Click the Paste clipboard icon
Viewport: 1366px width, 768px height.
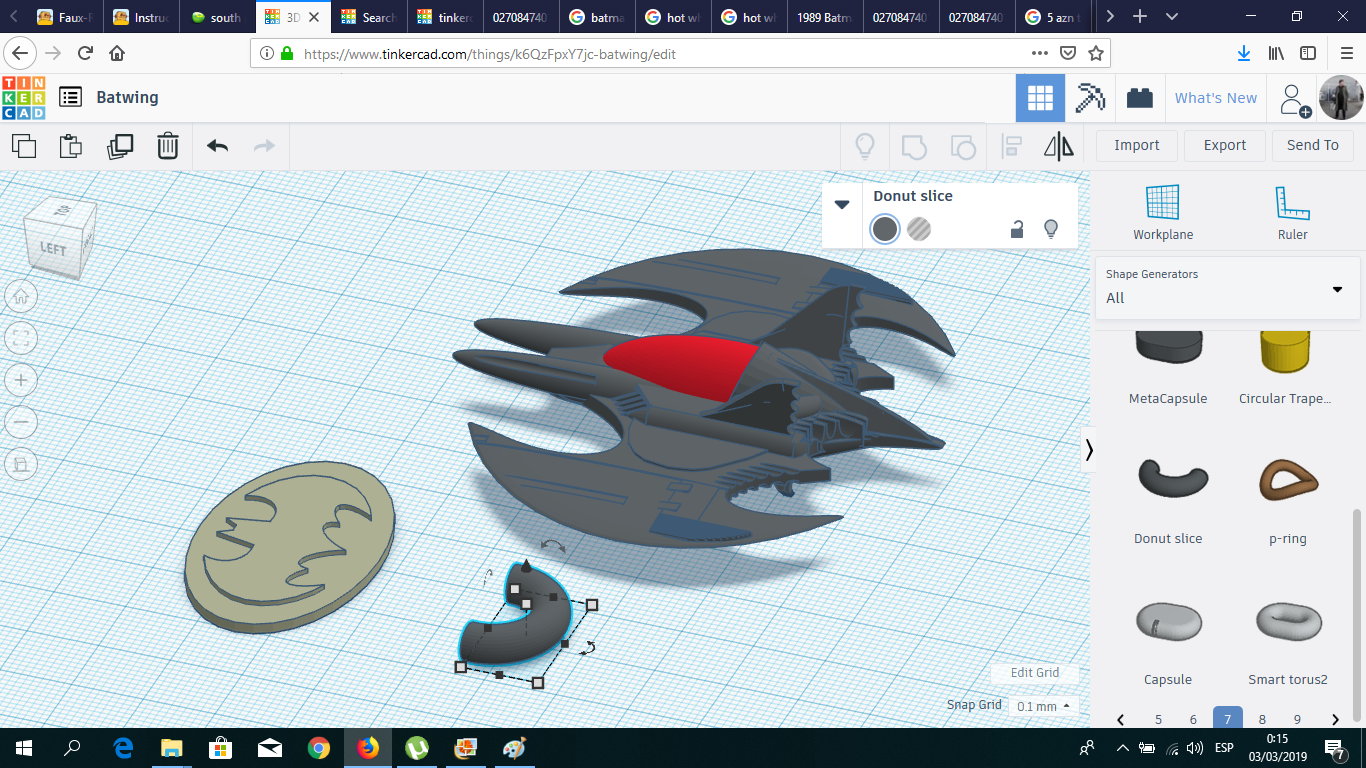pos(71,146)
